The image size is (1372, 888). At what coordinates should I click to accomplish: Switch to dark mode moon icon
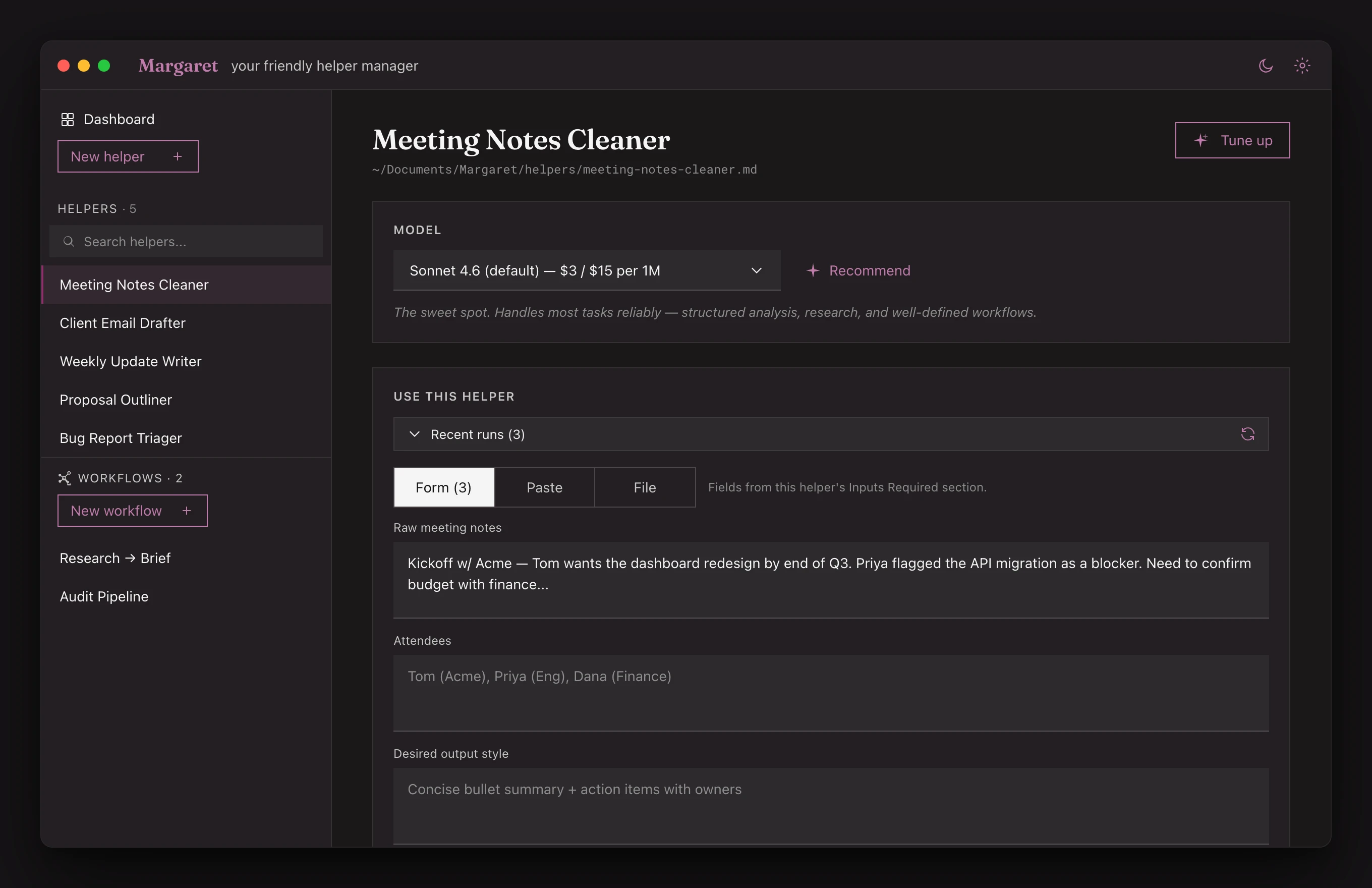[x=1266, y=66]
